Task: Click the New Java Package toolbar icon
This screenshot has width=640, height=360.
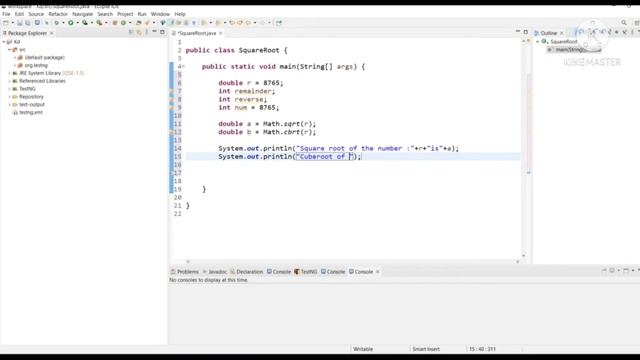Action: tap(115, 23)
